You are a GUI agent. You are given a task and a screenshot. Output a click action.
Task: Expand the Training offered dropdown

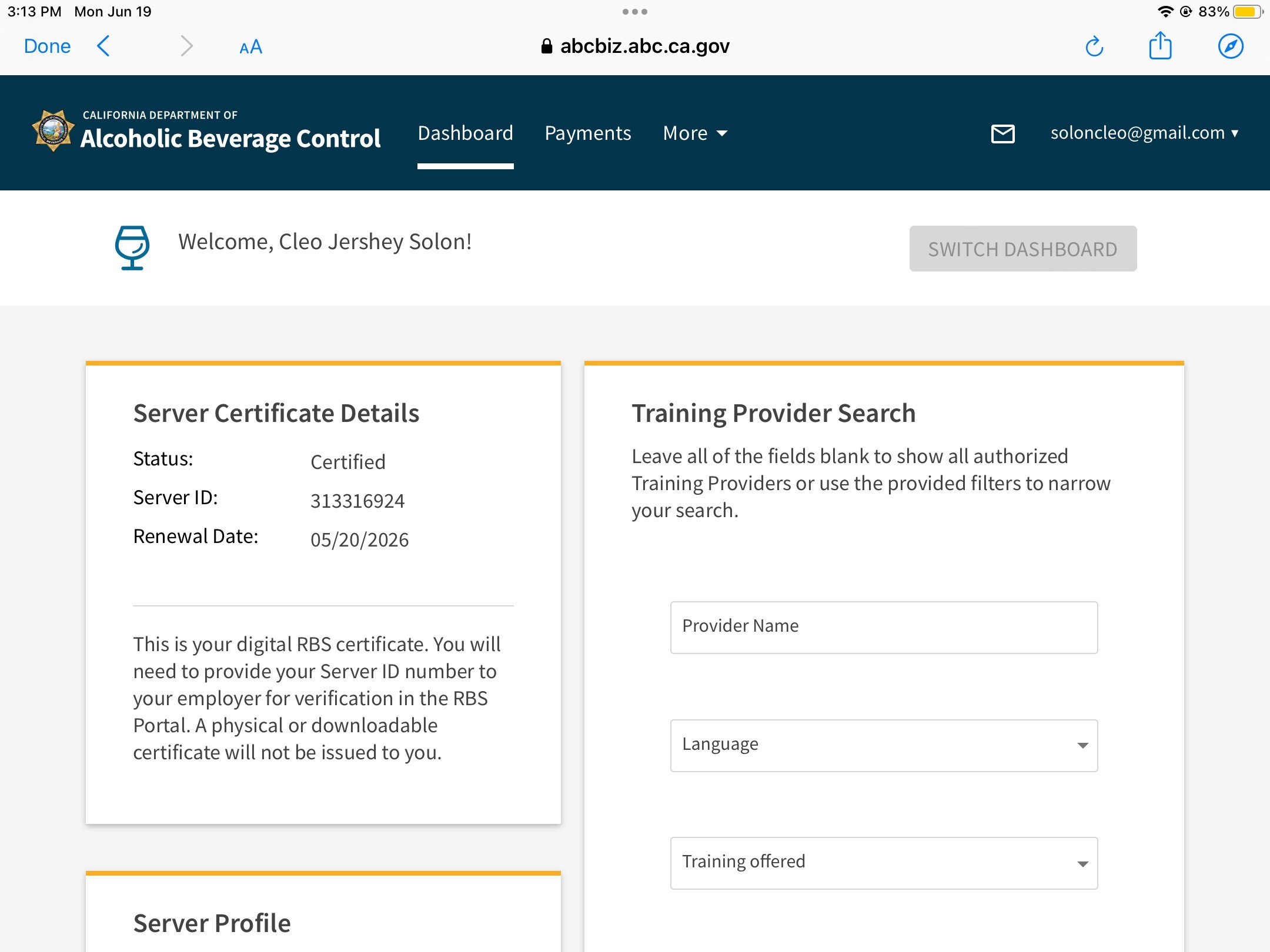(x=884, y=863)
